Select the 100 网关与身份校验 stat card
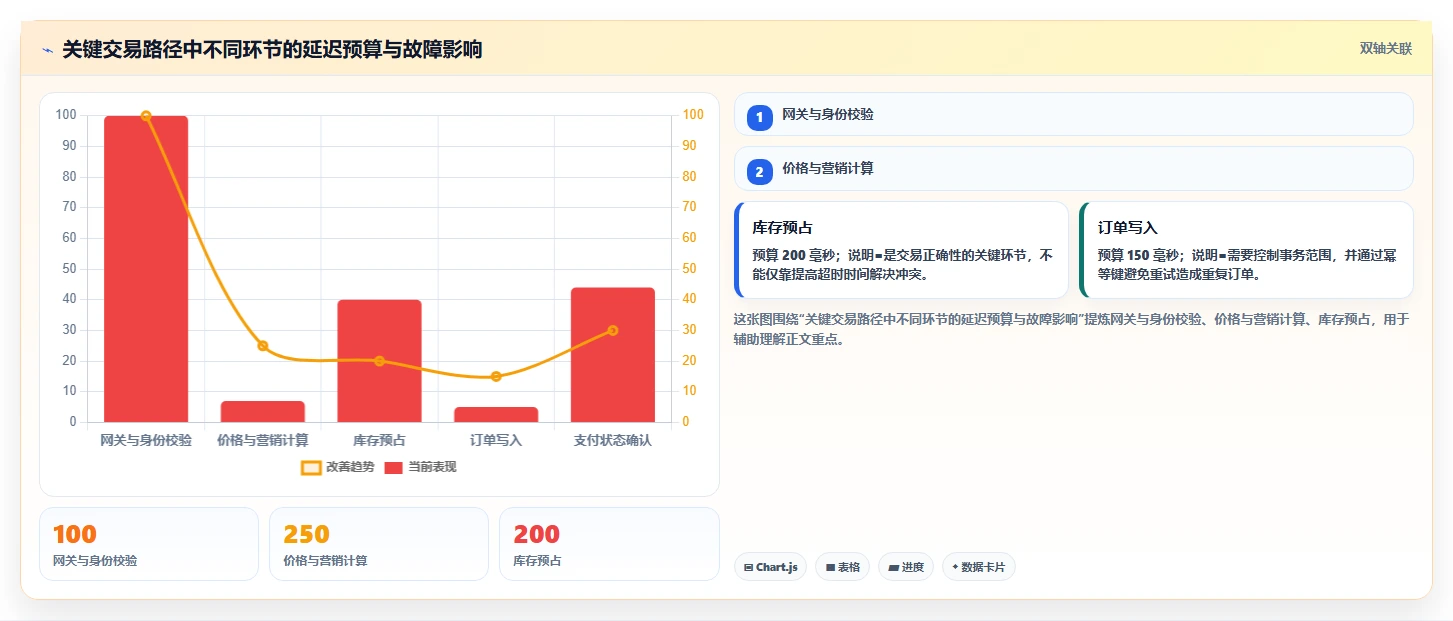 (x=149, y=544)
